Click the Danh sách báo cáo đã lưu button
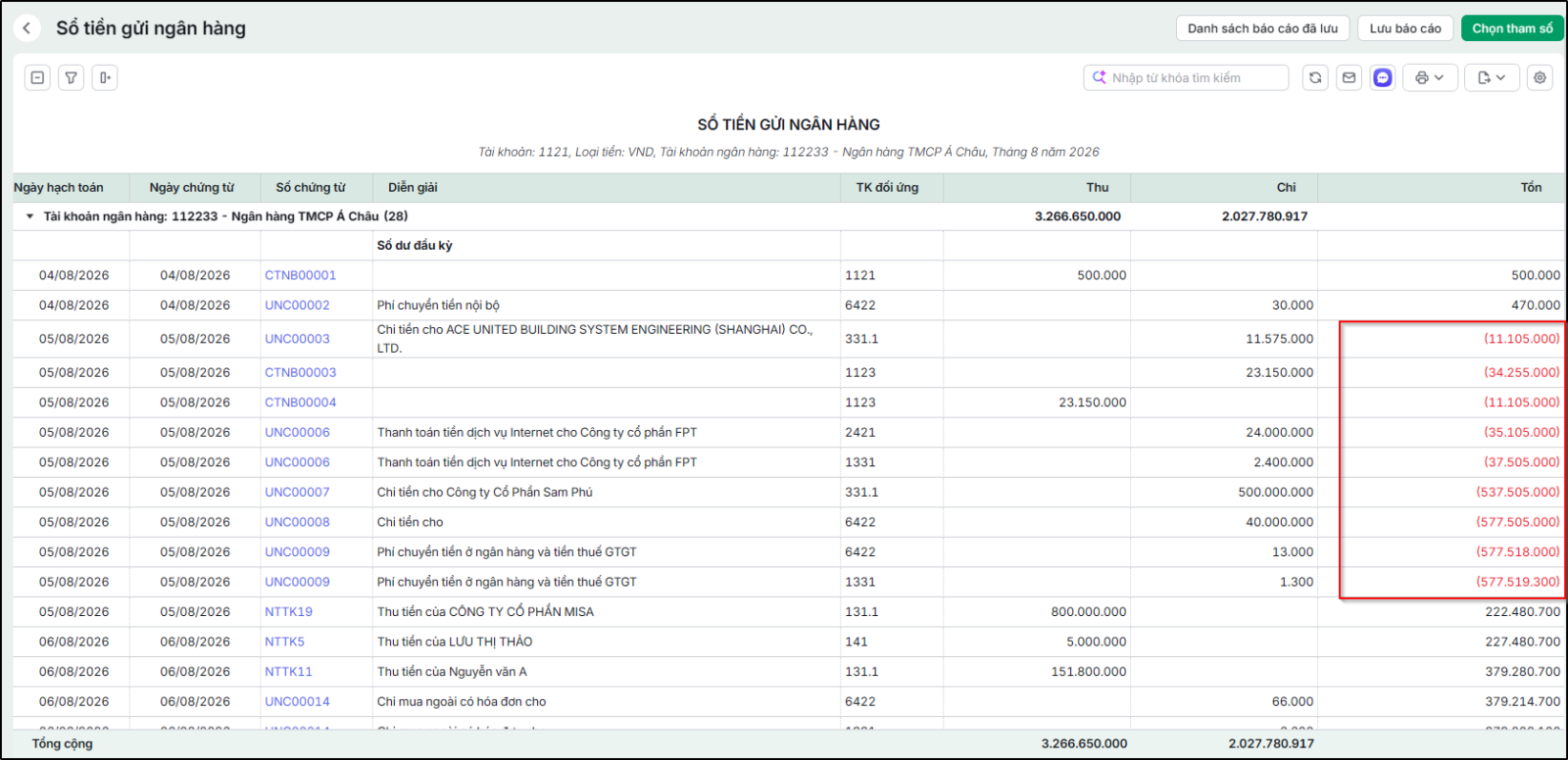This screenshot has width=1568, height=760. 1262,28
